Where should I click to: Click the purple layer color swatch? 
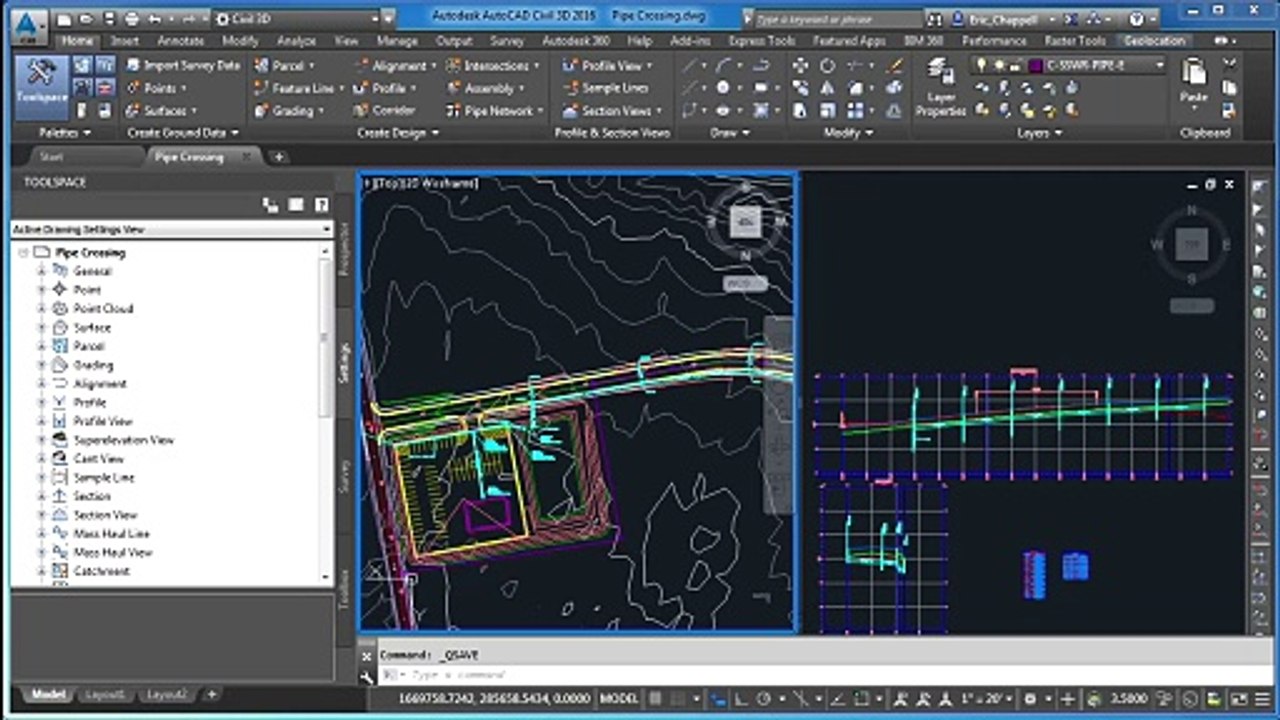coord(1036,65)
